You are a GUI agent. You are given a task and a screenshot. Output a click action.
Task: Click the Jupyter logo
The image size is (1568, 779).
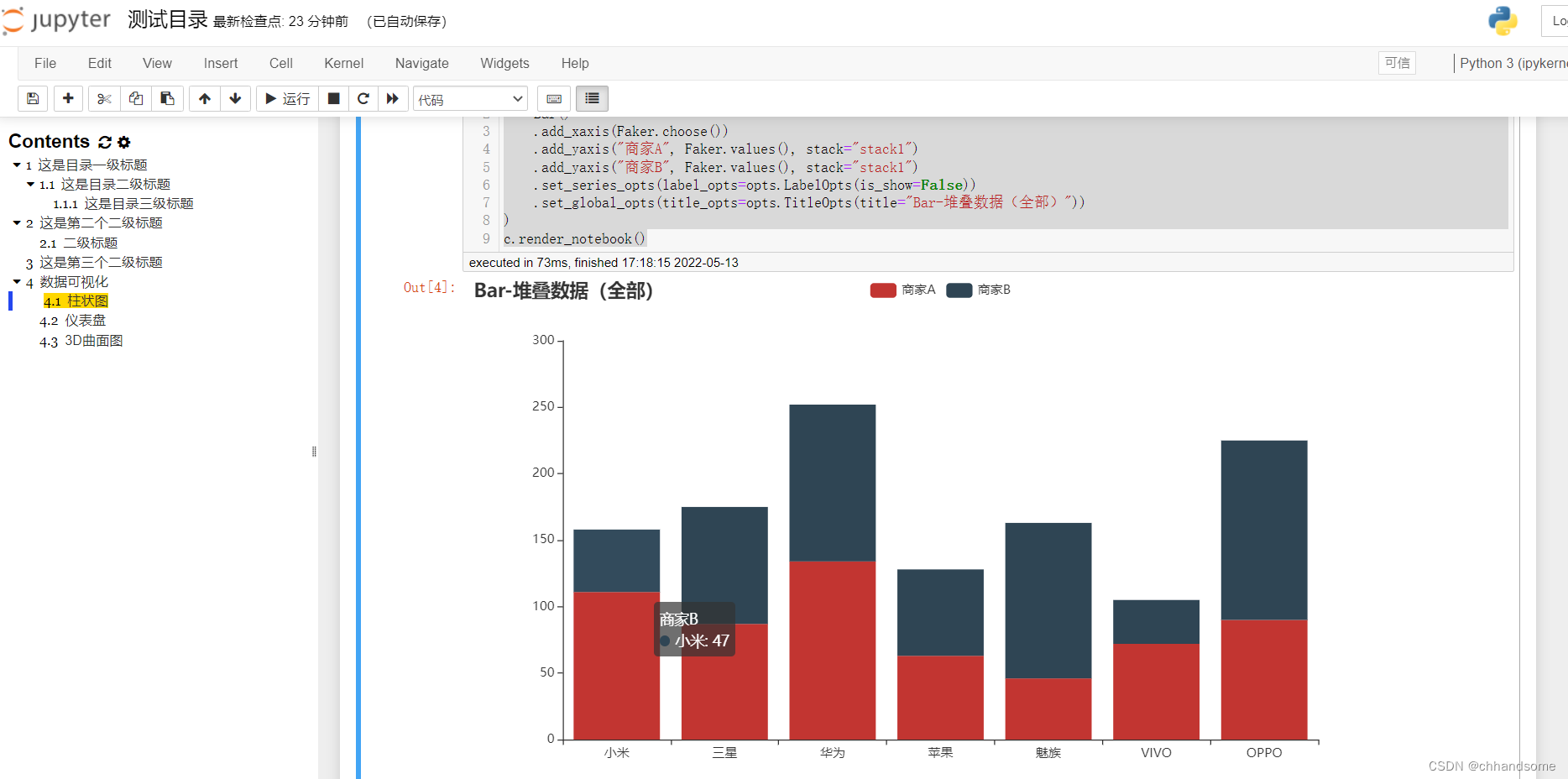point(56,20)
